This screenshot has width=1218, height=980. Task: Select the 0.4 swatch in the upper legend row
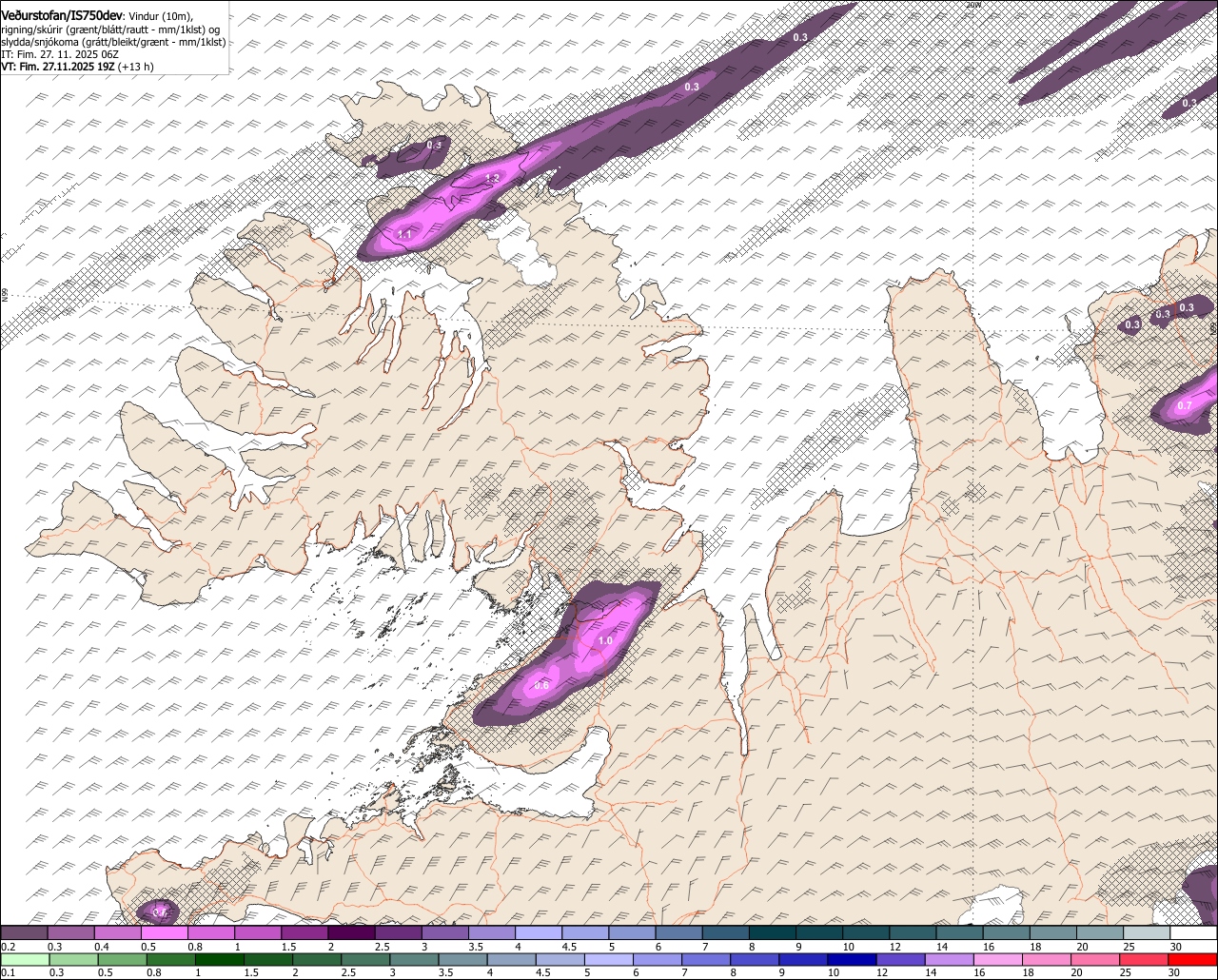[x=117, y=932]
